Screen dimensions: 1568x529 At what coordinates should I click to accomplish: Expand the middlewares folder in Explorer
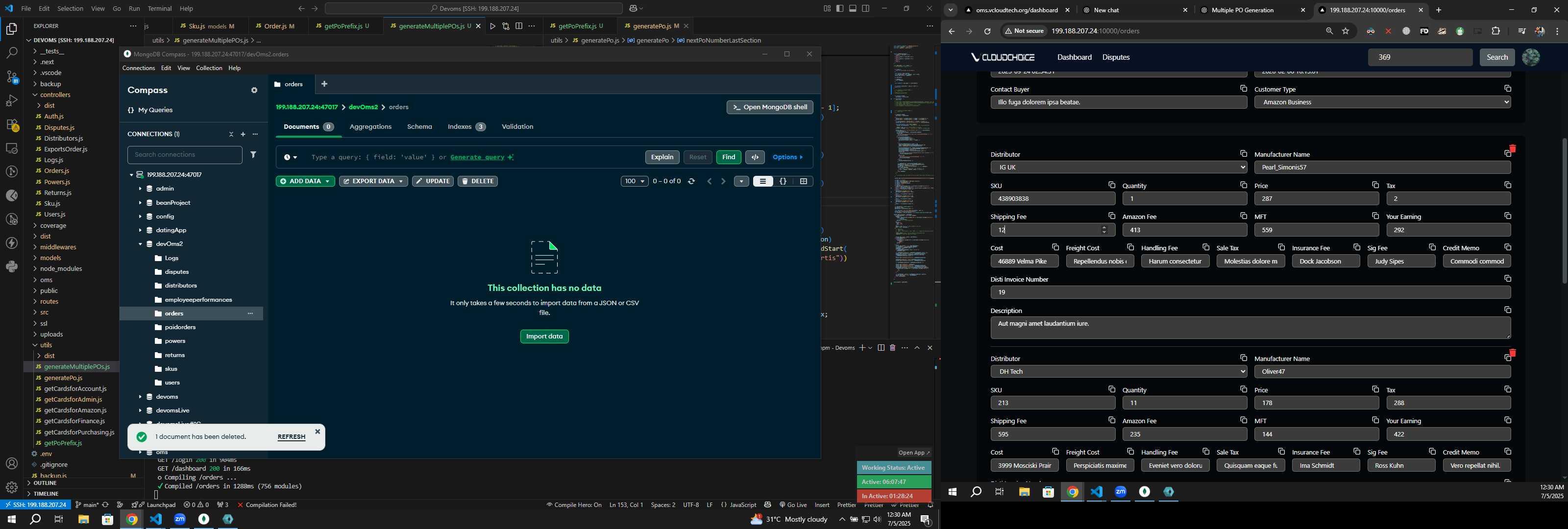click(58, 248)
